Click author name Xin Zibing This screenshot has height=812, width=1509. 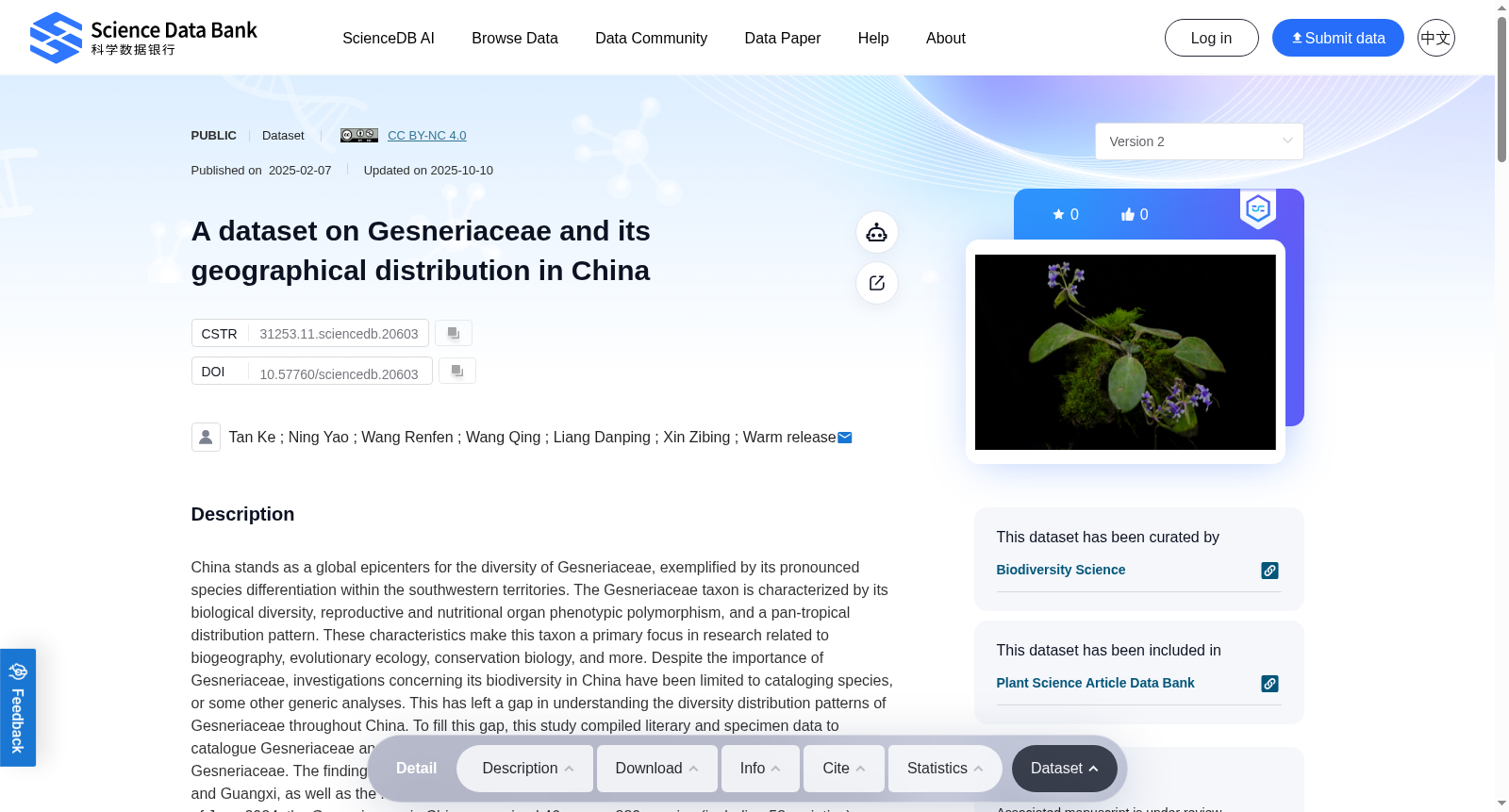[x=697, y=438]
